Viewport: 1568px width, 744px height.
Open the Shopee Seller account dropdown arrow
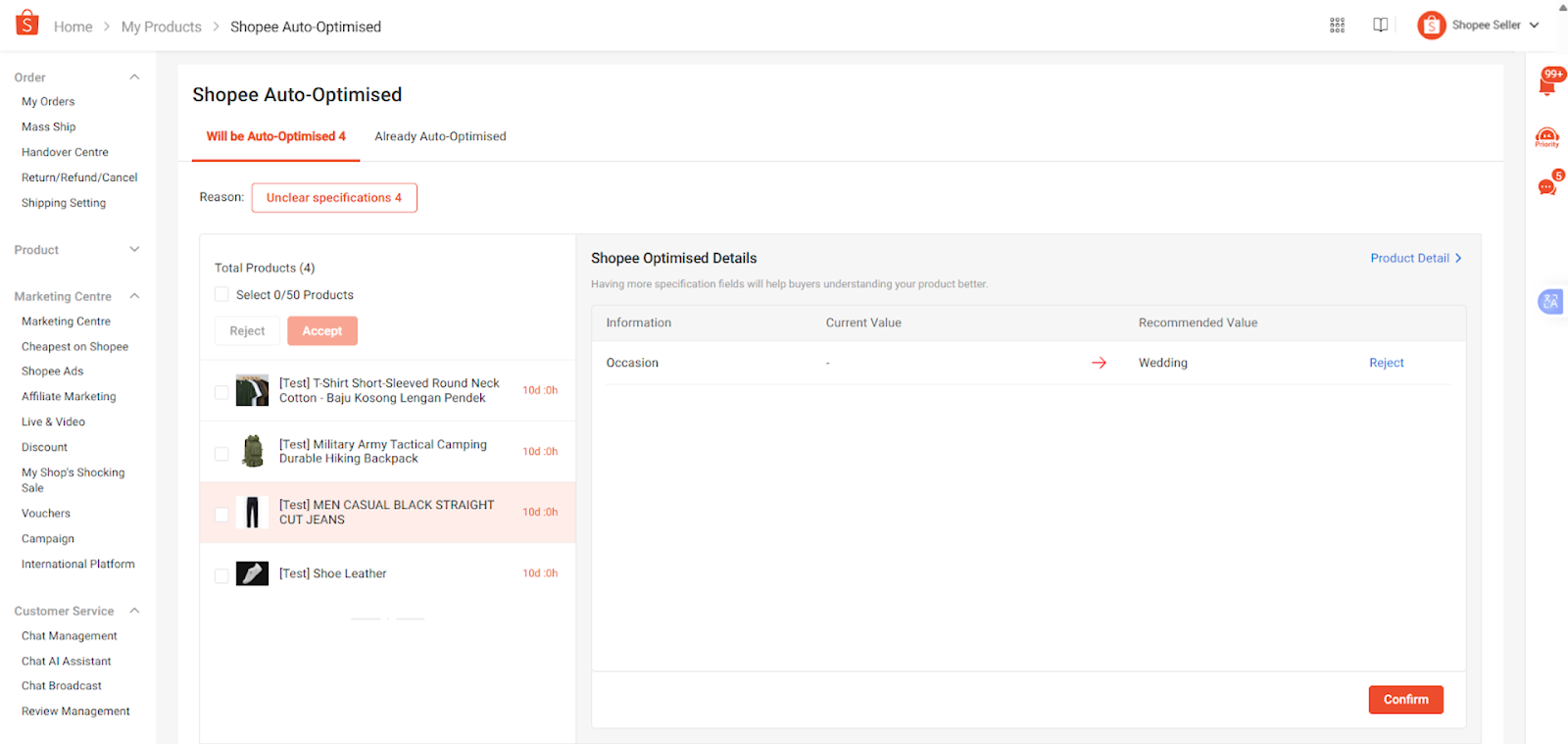point(1535,25)
